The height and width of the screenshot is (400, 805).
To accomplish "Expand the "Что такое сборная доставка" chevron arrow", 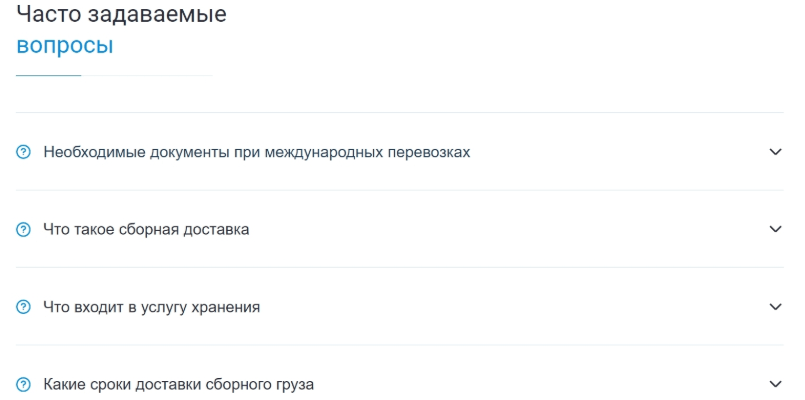I will tap(775, 229).
